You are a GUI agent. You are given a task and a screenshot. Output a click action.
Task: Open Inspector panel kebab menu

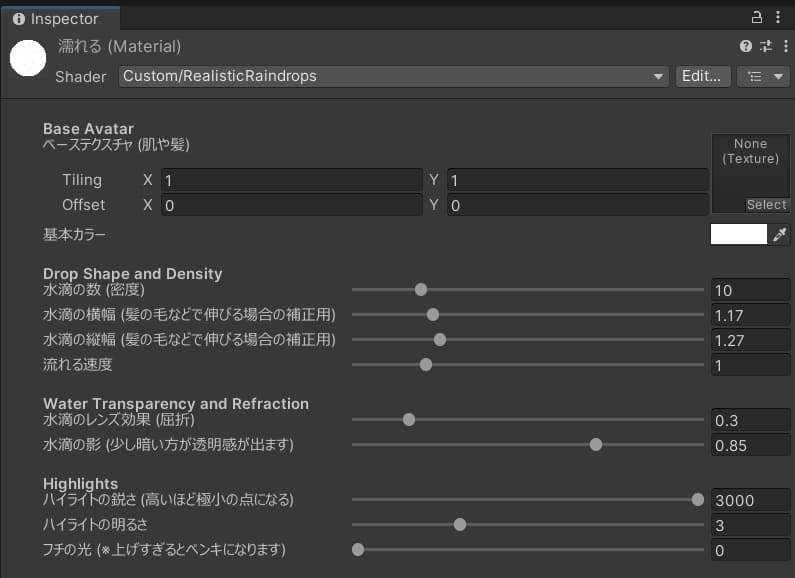point(778,18)
